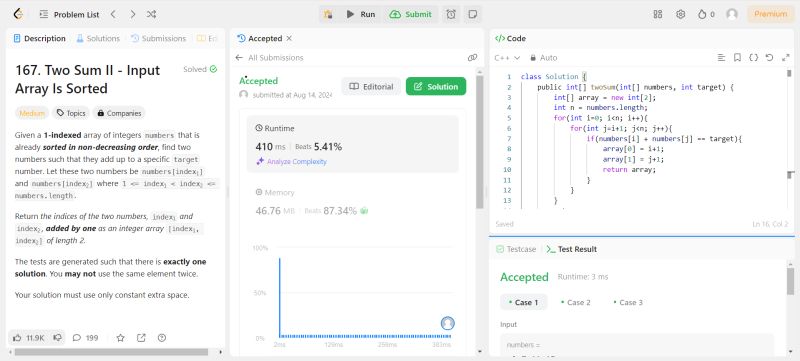Image resolution: width=800 pixels, height=361 pixels.
Task: Expand the Topics tag section
Action: (71, 113)
